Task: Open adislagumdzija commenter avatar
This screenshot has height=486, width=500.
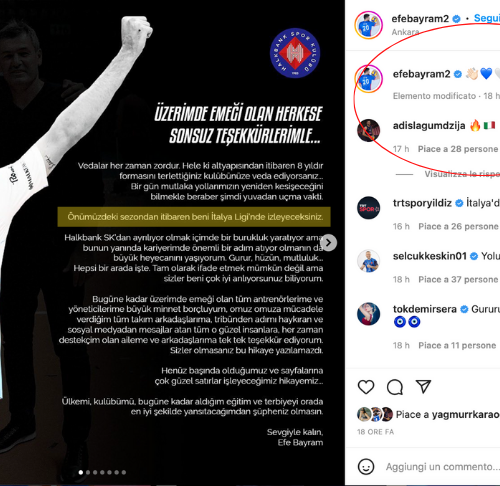Action: (368, 130)
